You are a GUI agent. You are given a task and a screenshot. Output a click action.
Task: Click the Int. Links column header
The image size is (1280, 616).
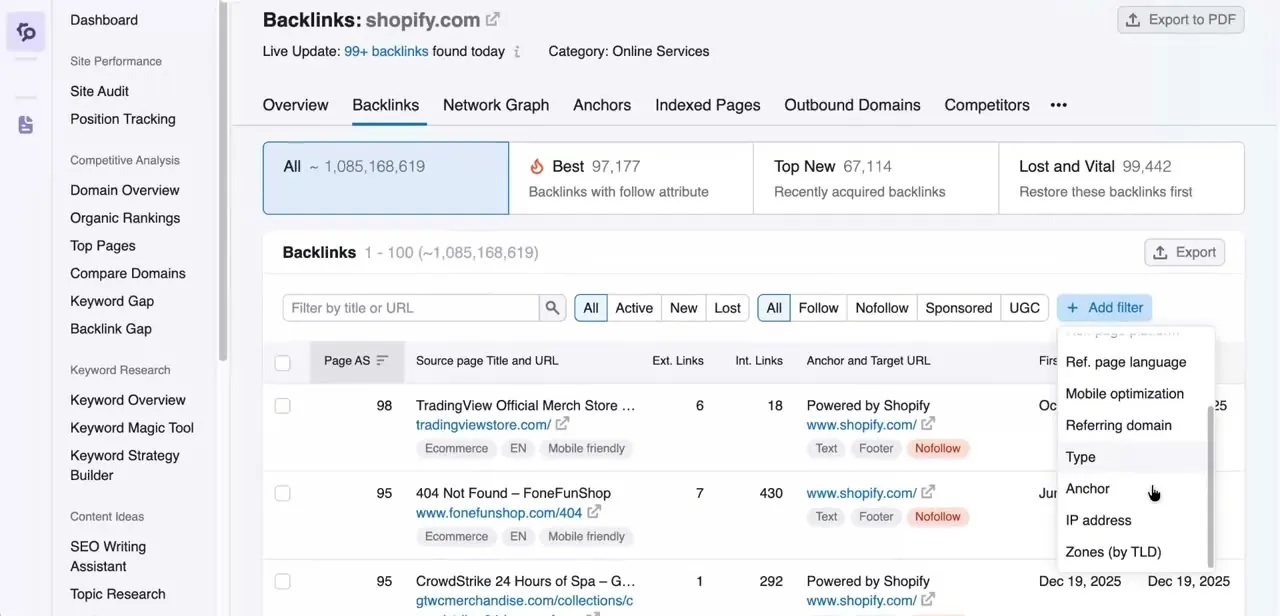coord(759,361)
